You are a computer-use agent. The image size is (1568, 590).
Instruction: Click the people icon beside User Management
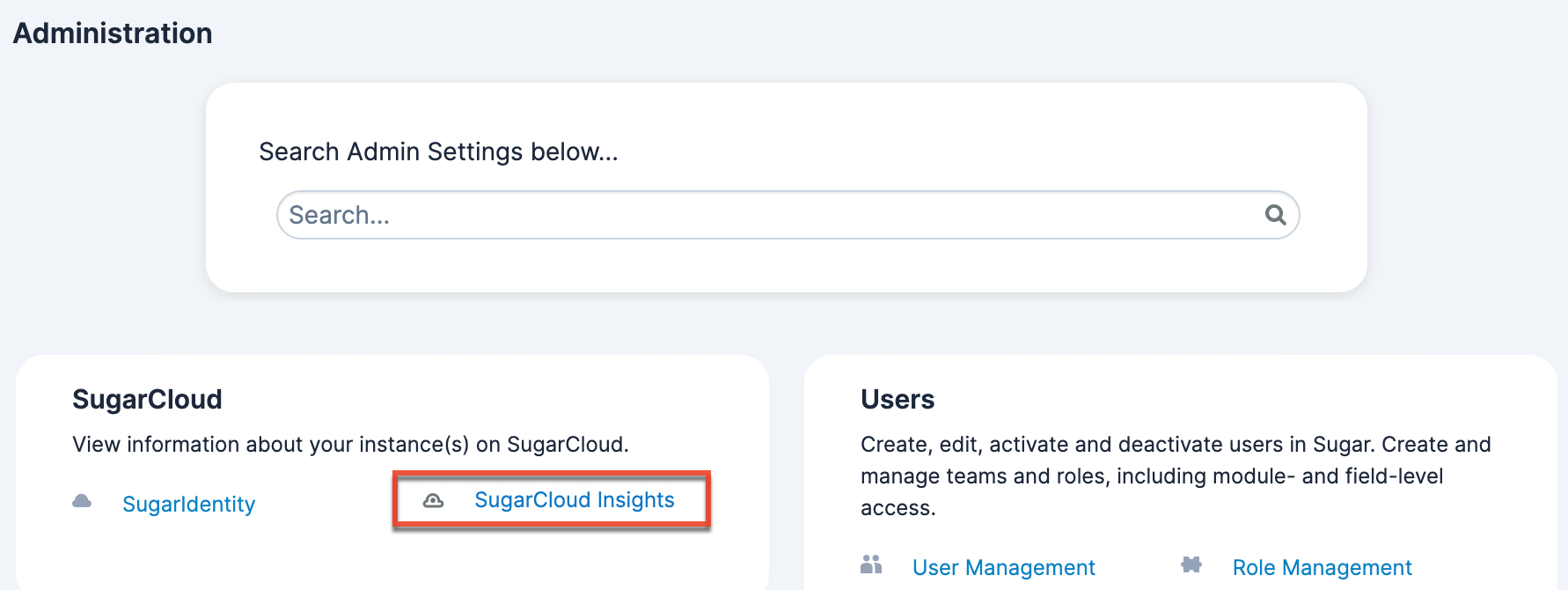coord(871,564)
